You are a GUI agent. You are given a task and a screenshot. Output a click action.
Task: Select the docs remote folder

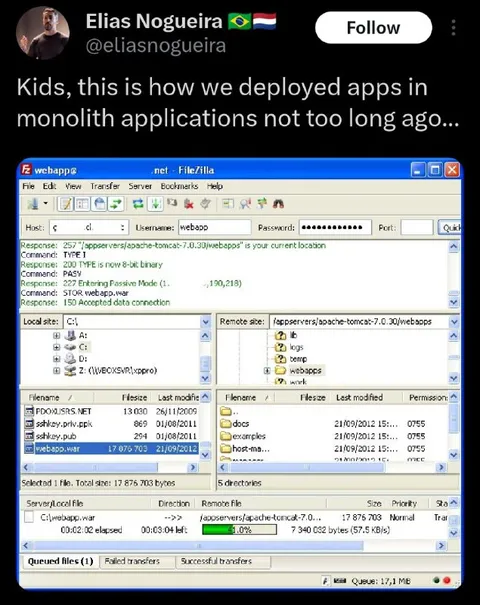(x=235, y=424)
